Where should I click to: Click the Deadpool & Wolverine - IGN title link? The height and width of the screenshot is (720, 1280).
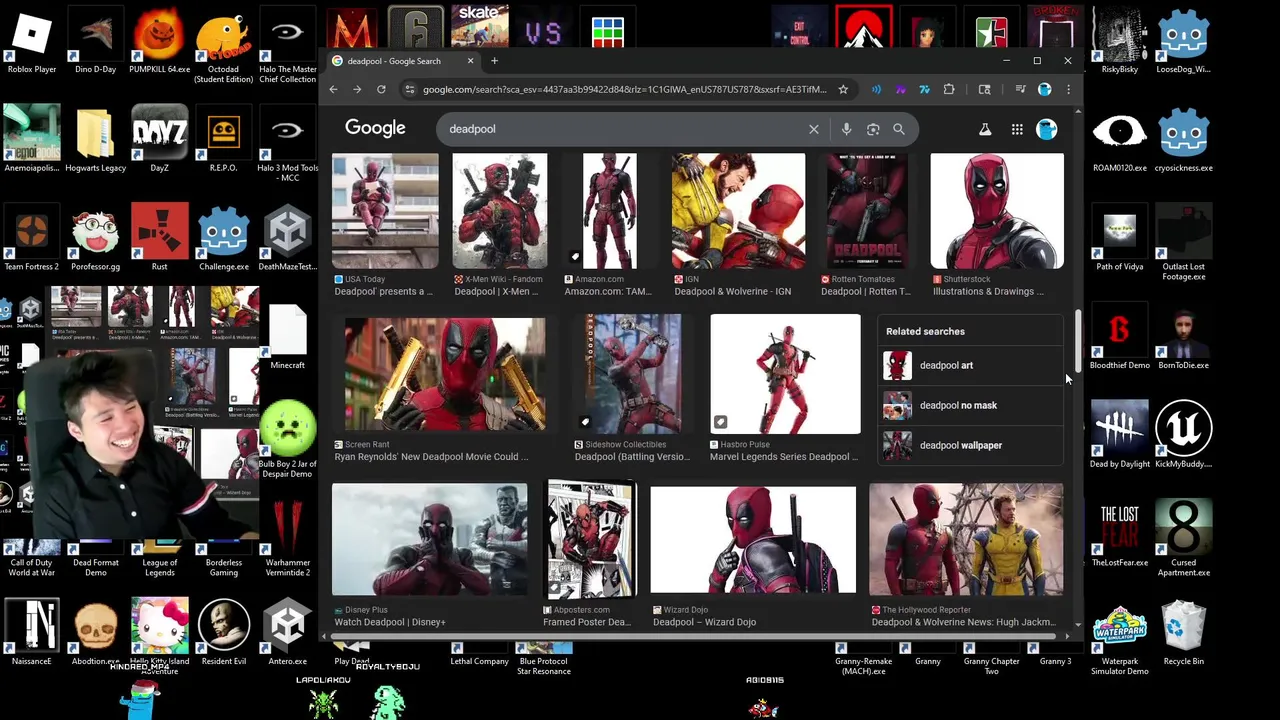click(x=733, y=292)
